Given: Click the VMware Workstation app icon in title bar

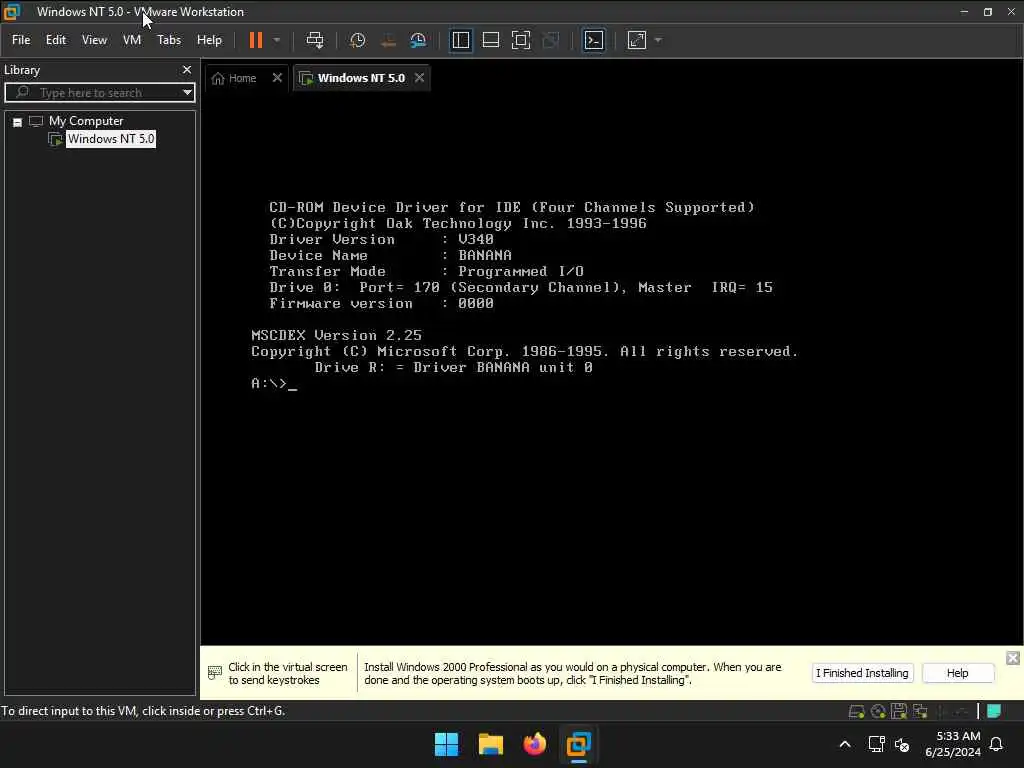Looking at the screenshot, I should [x=12, y=11].
